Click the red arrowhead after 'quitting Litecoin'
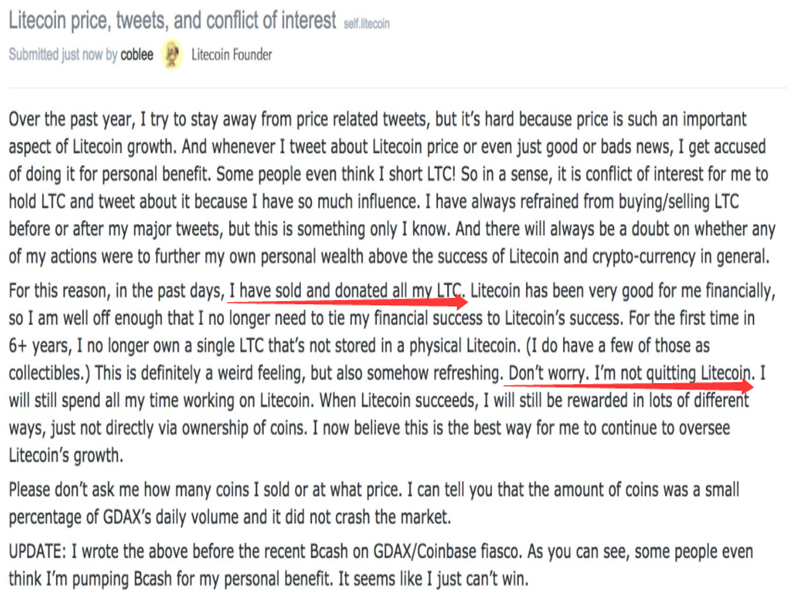This screenshot has height=600, width=800. [746, 386]
